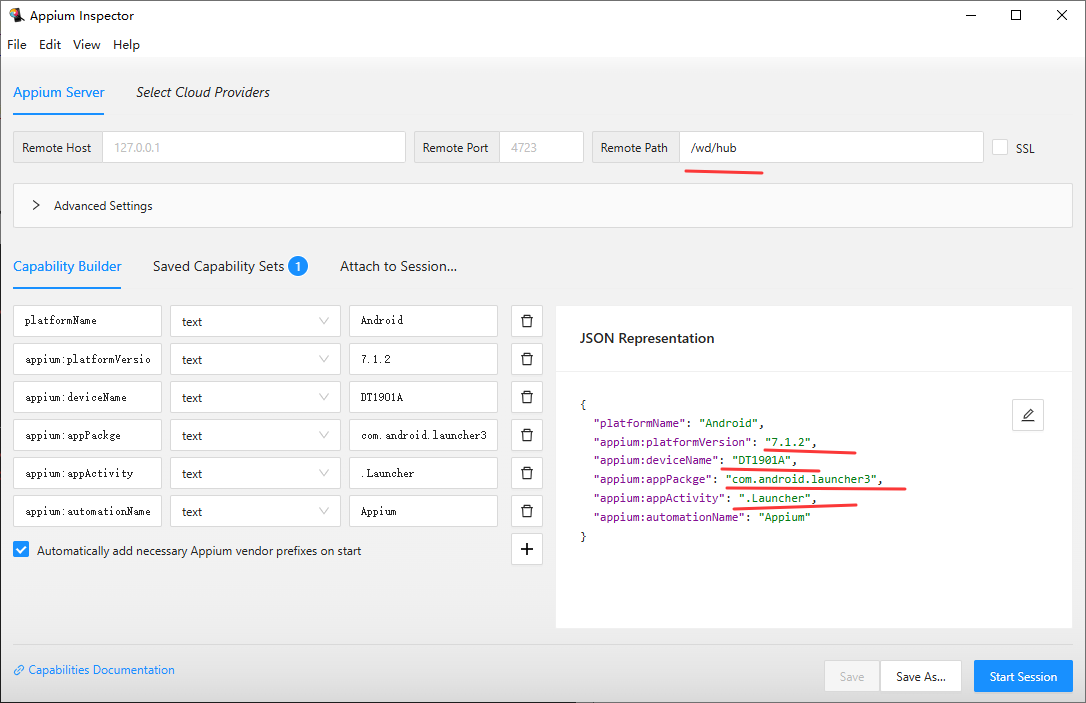Open type dropdown for appium:deviceName
The height and width of the screenshot is (703, 1086).
[x=255, y=397]
